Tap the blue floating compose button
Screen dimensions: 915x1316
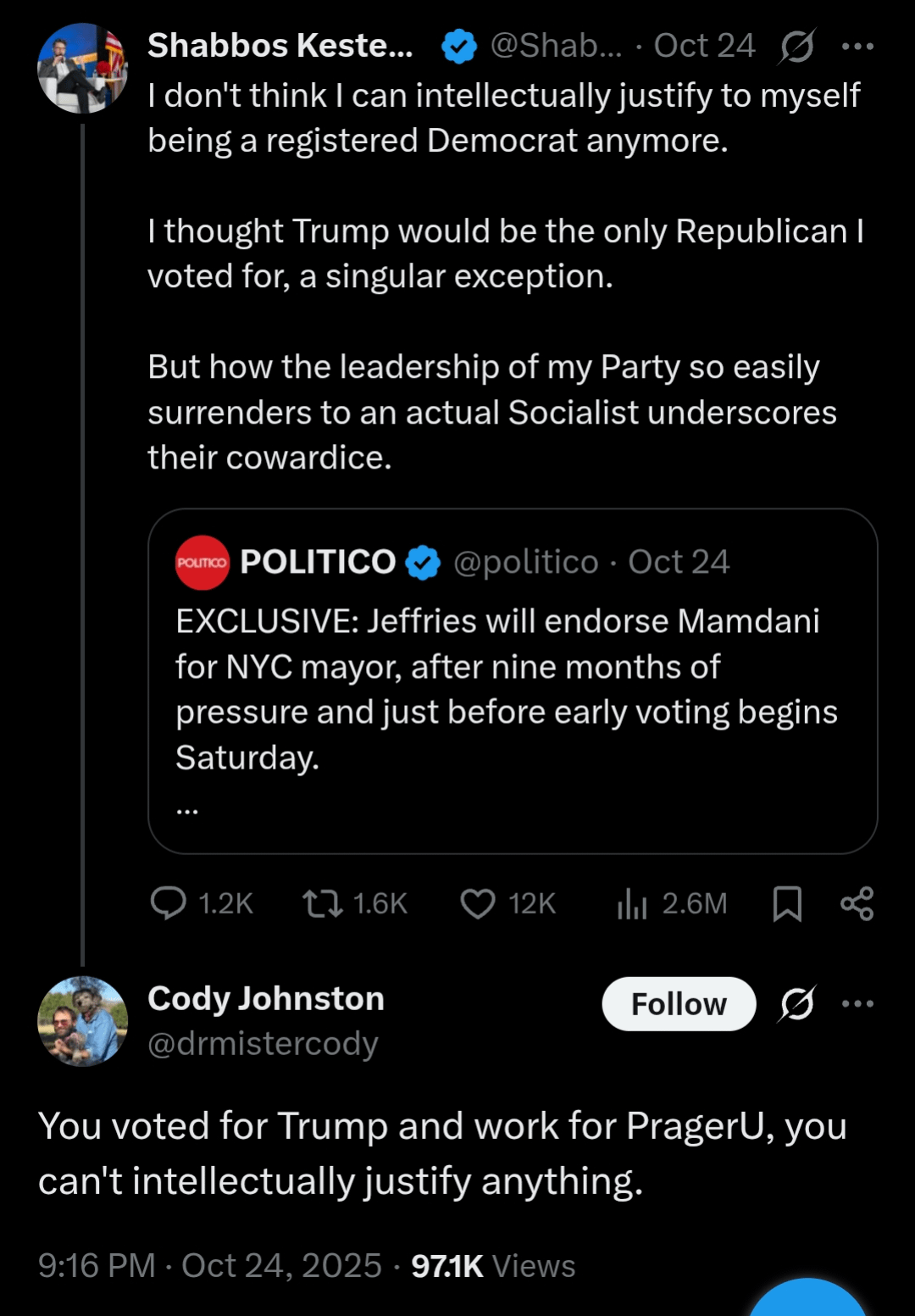coord(807,1301)
